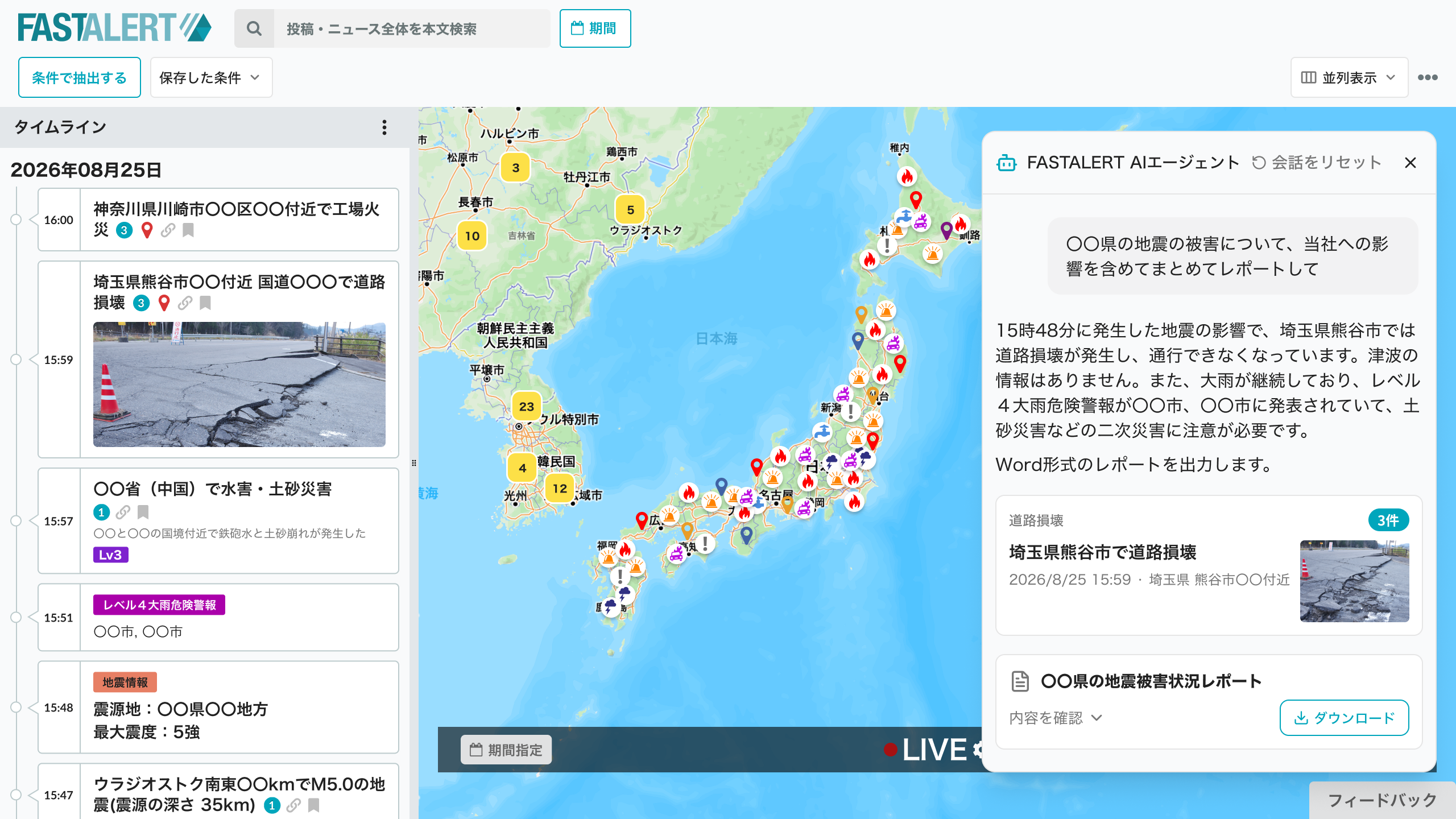Click red location pin on Kawasaki fire post
This screenshot has width=1456, height=819.
(147, 230)
